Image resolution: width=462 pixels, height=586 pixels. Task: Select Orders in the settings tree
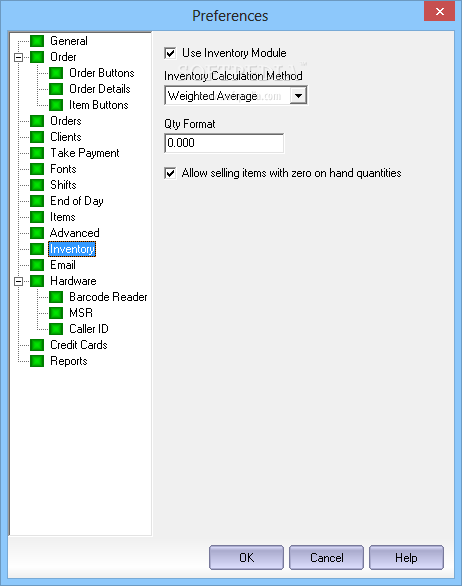[66, 121]
